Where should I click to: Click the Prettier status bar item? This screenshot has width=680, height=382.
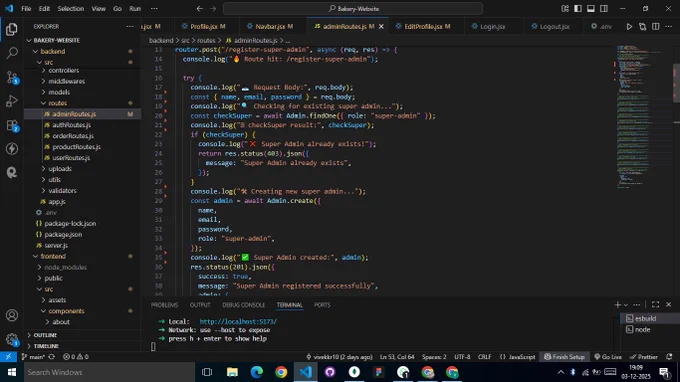point(644,357)
